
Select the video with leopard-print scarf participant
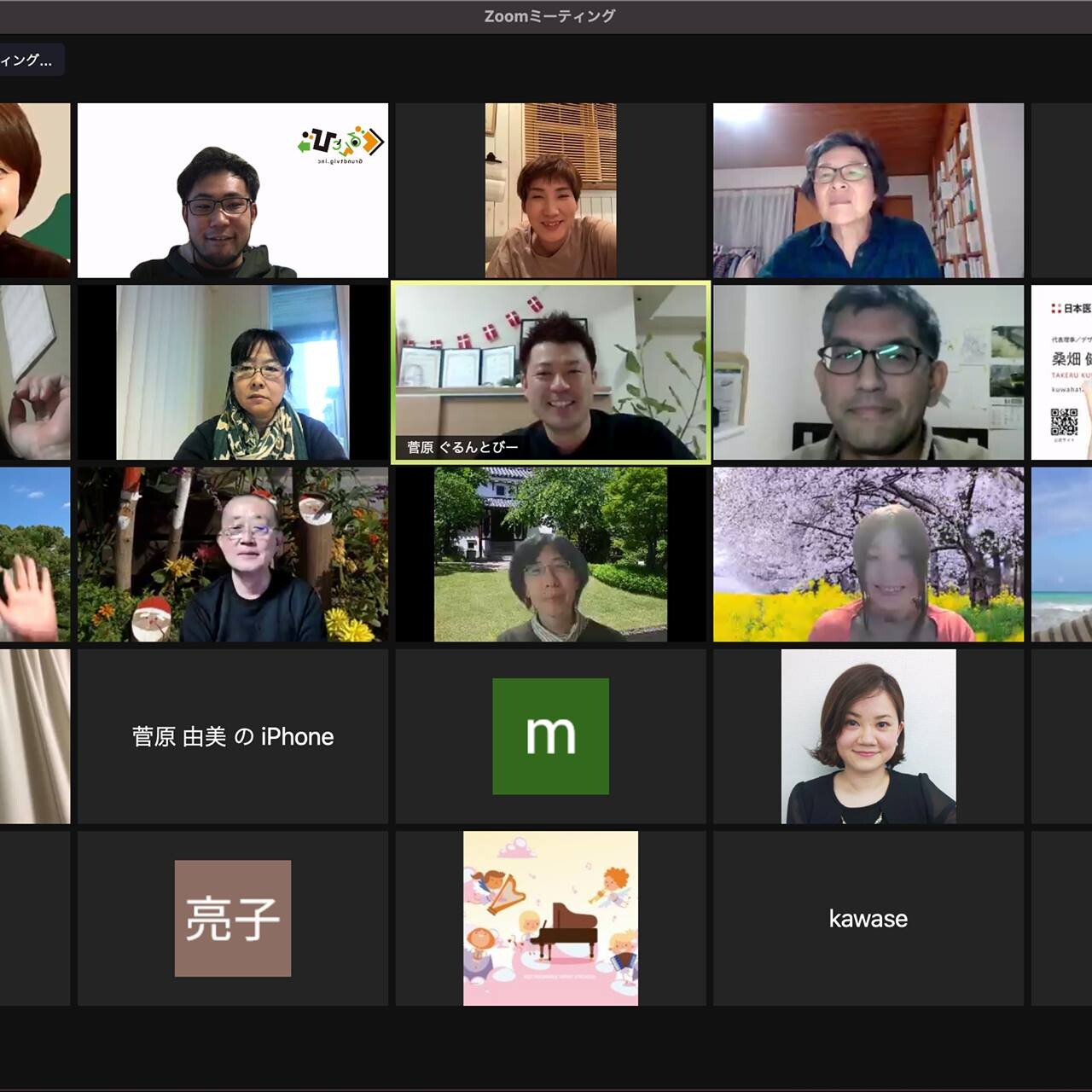[232, 372]
